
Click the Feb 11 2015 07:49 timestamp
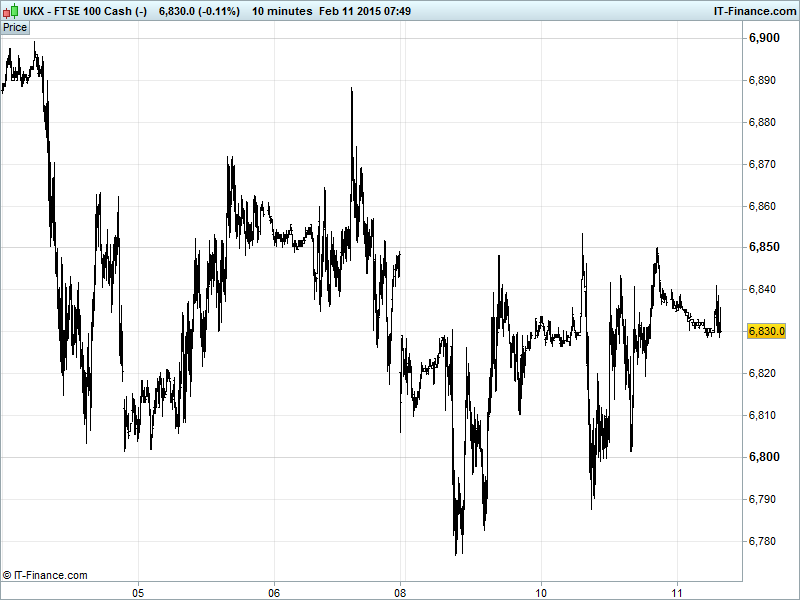[x=365, y=10]
